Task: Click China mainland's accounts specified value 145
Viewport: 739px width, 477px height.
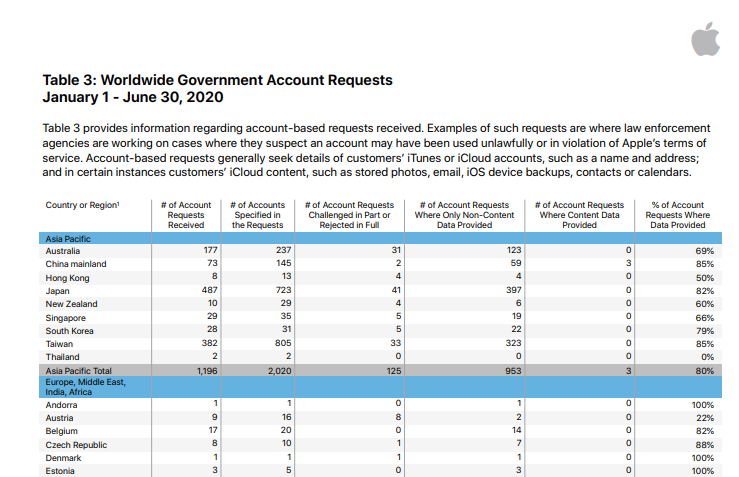Action: click(284, 263)
